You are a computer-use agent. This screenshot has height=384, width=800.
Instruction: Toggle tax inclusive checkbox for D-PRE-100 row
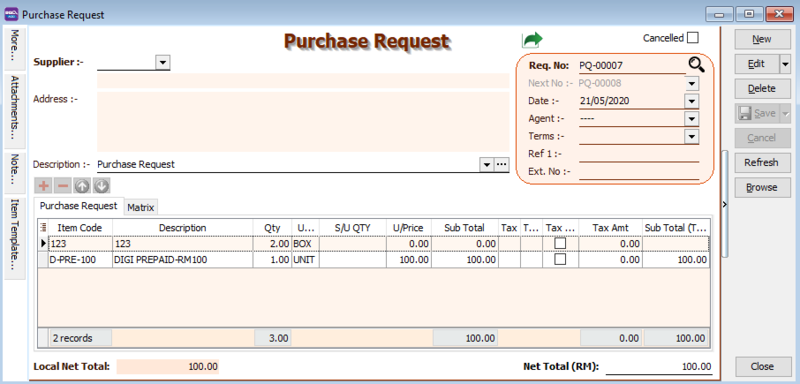click(x=560, y=260)
